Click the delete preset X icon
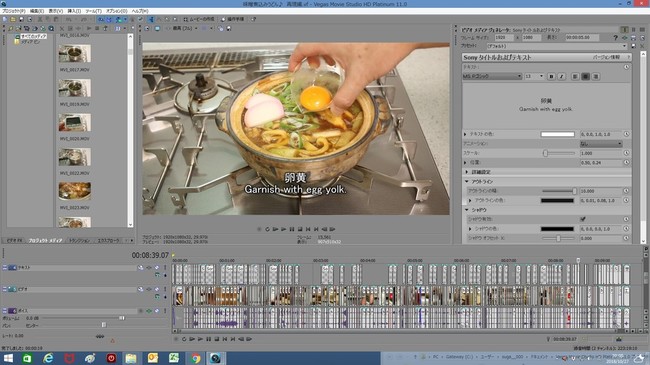 [642, 46]
